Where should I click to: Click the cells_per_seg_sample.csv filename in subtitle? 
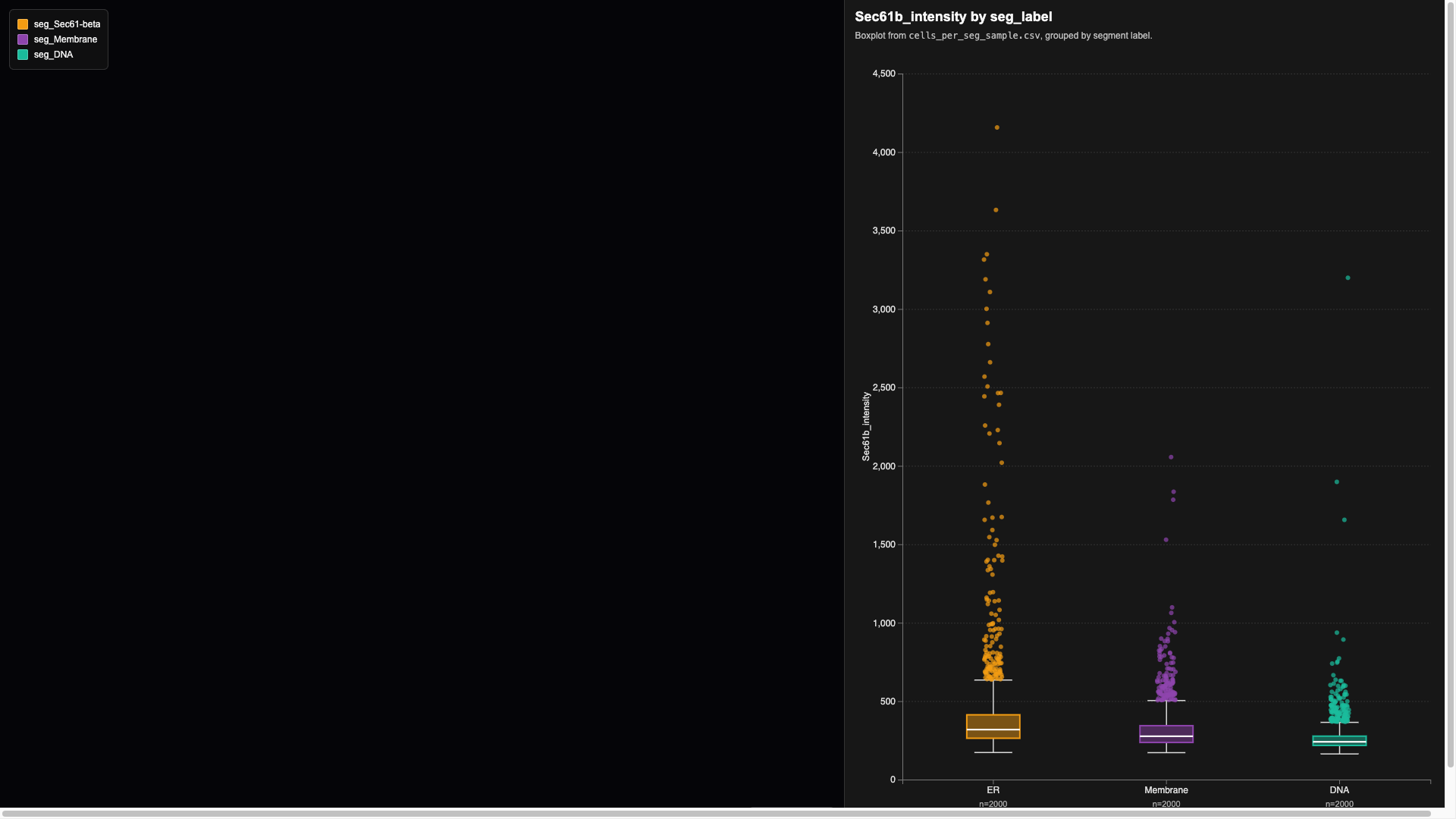[974, 36]
